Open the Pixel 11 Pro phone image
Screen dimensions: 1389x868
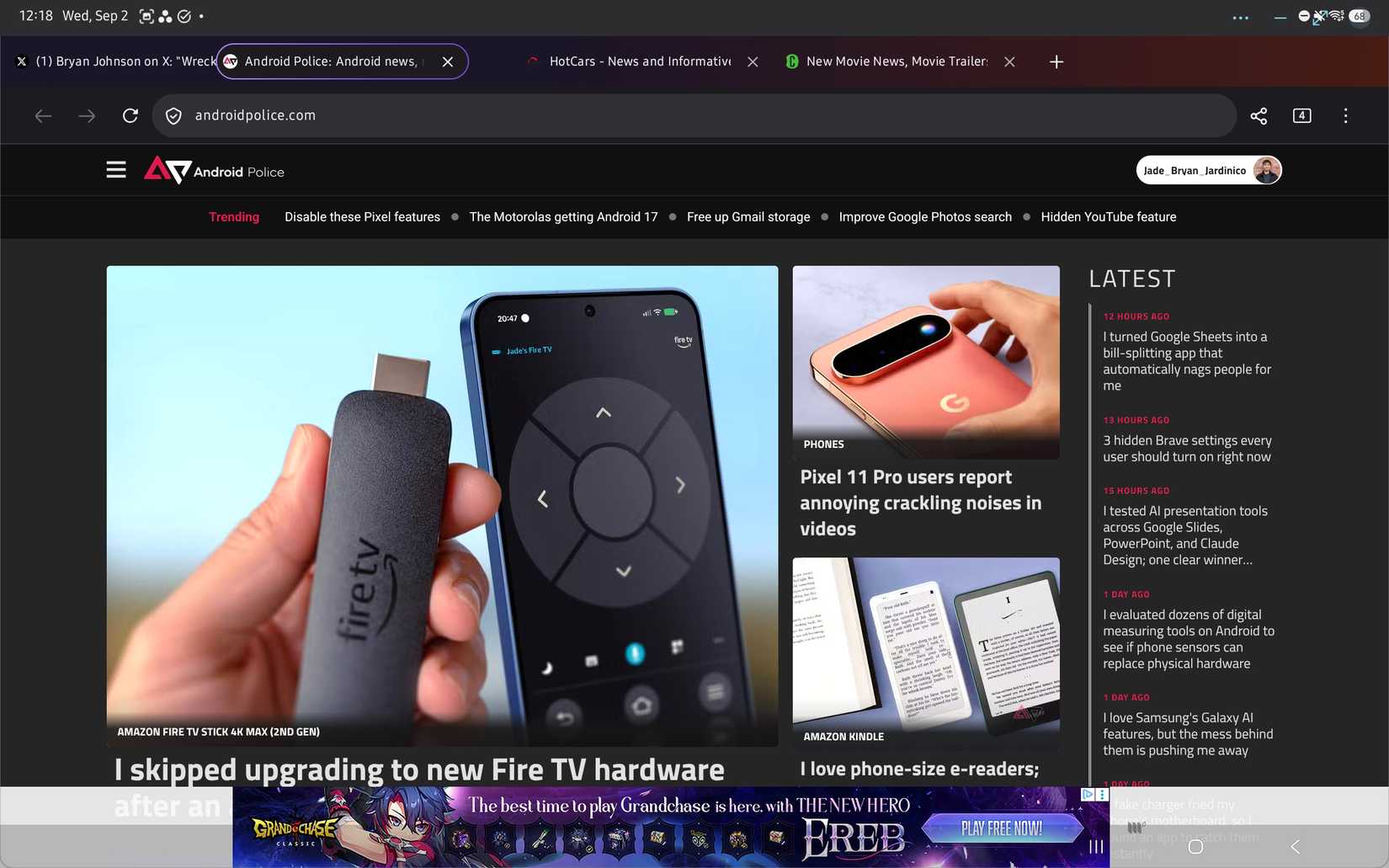[926, 362]
